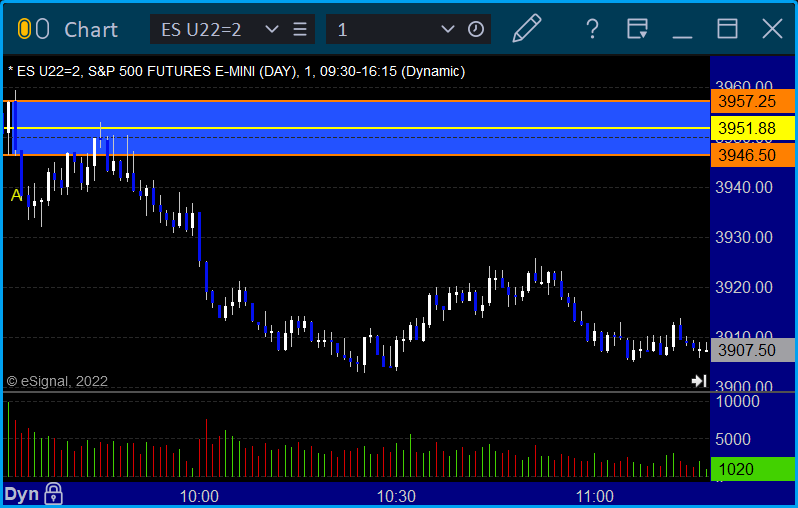Click the 10000 volume axis label
This screenshot has width=798, height=508.
737,402
